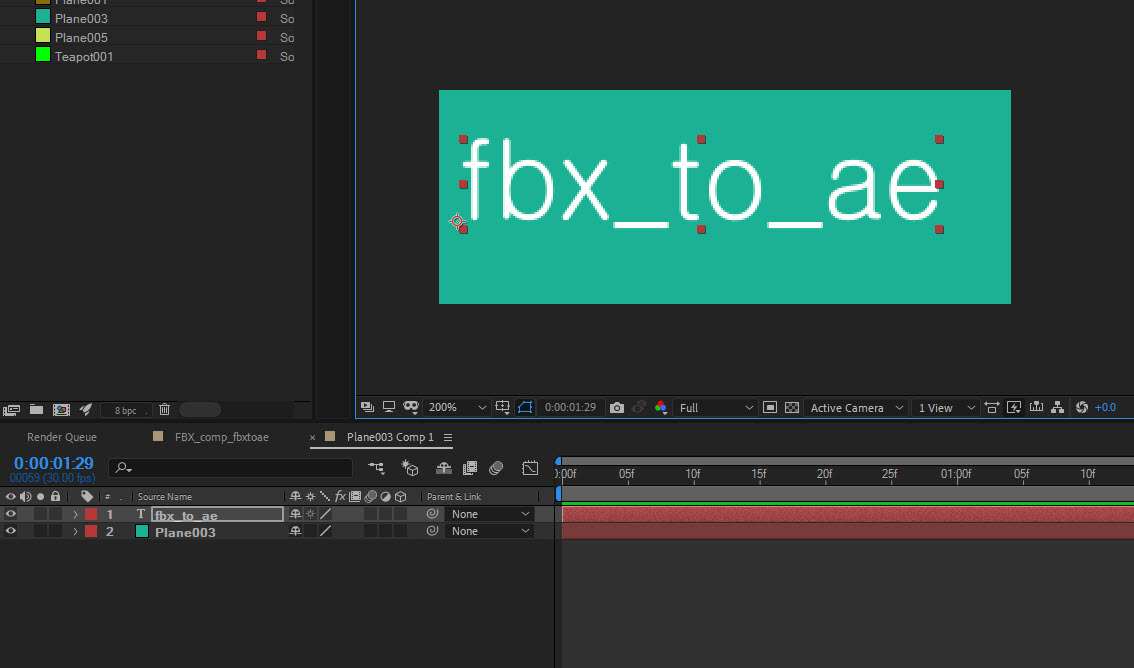The width and height of the screenshot is (1134, 668).
Task: Toggle hide shy layers icon
Action: pyautogui.click(x=443, y=468)
